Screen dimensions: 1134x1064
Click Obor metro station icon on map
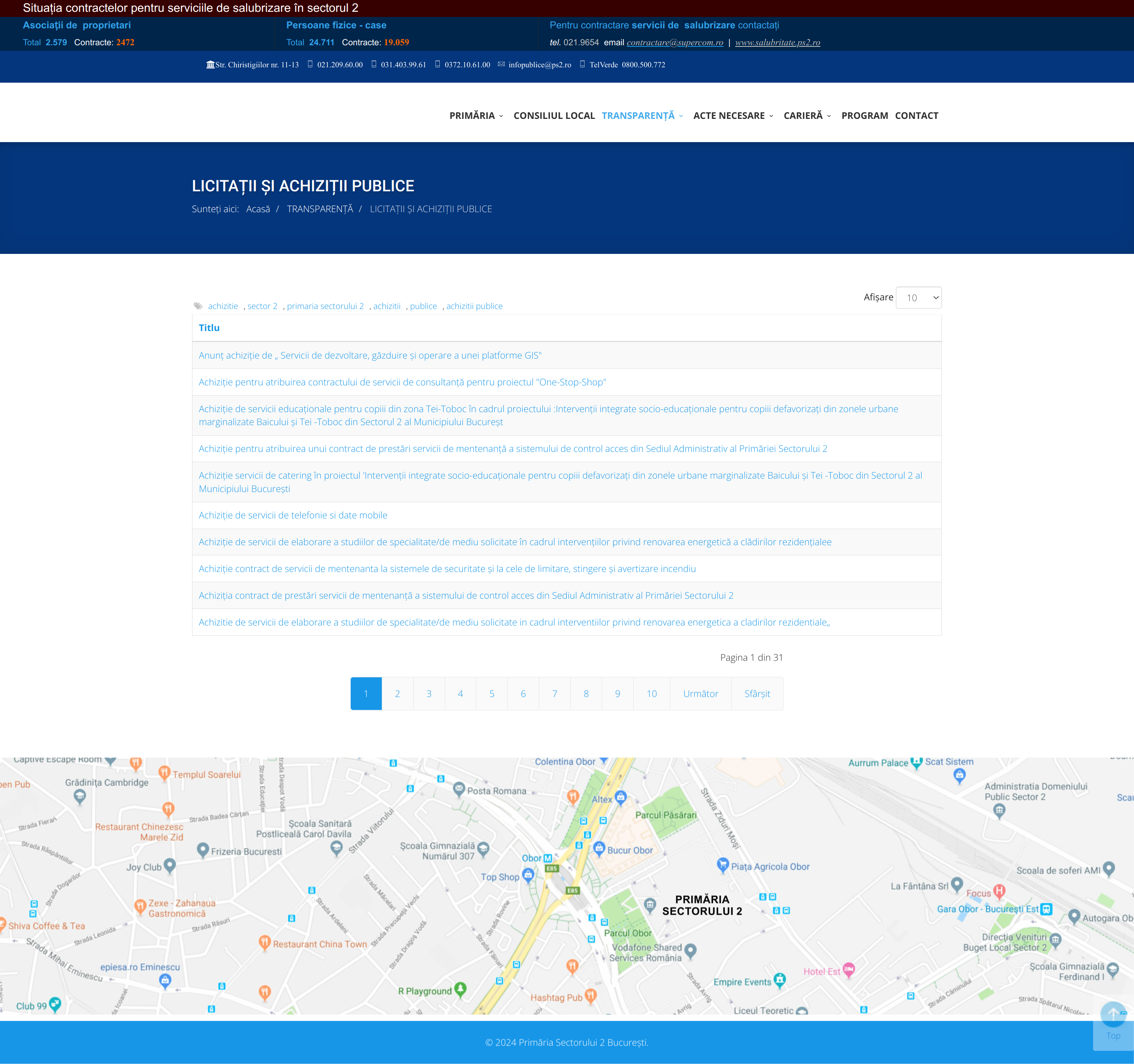(x=548, y=858)
